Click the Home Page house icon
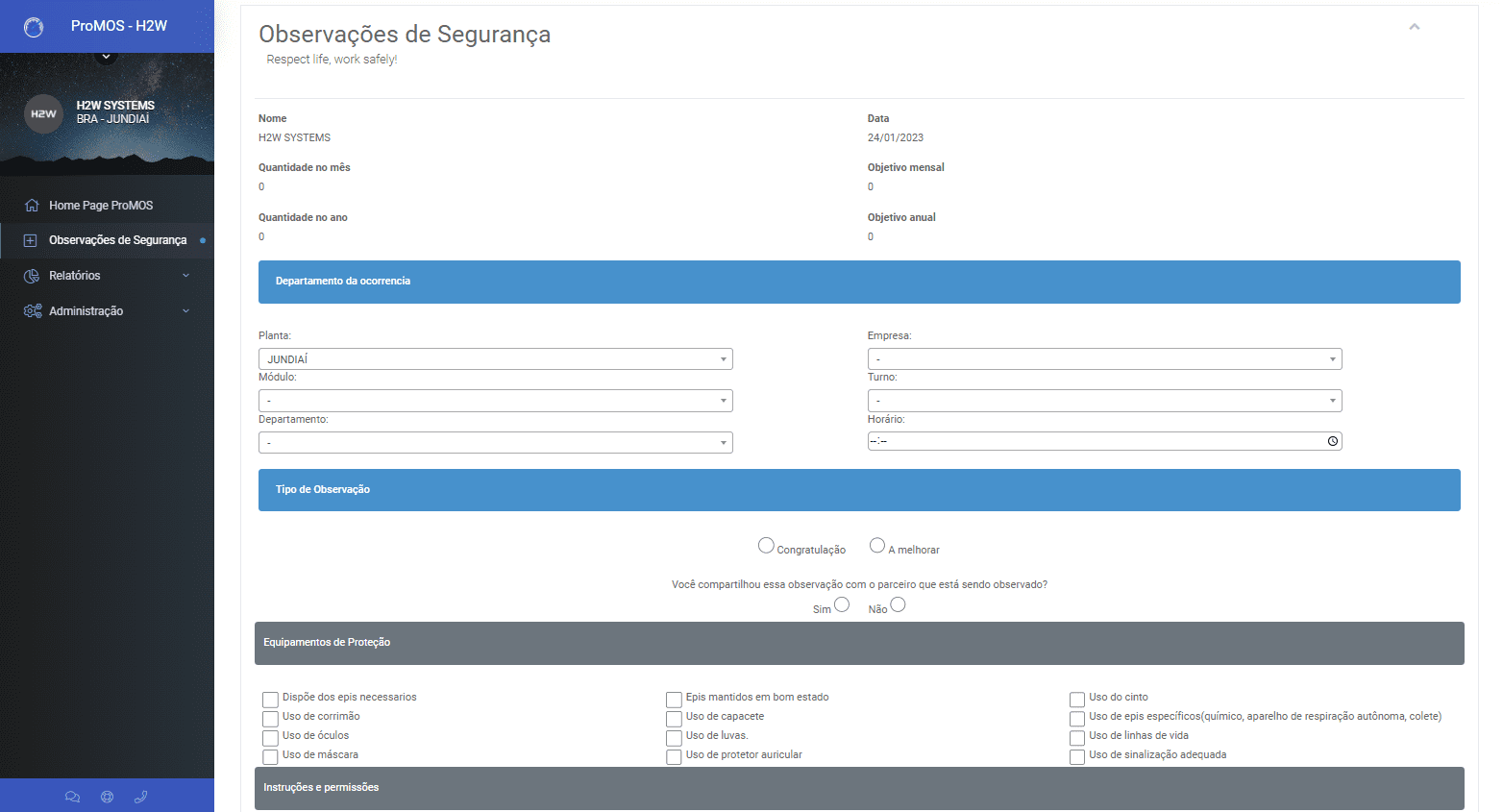The width and height of the screenshot is (1503, 812). (x=32, y=206)
